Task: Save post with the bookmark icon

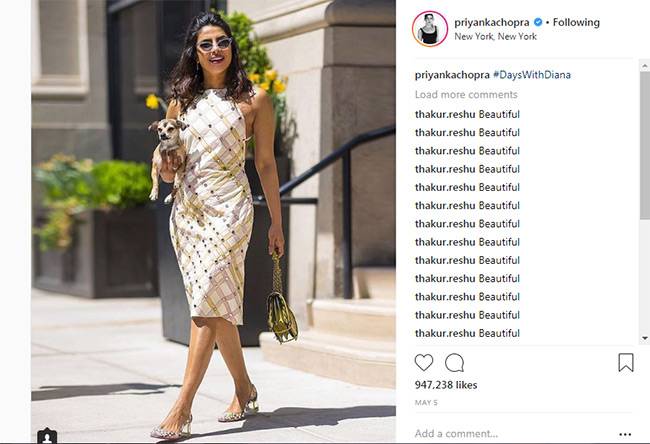Action: (626, 362)
